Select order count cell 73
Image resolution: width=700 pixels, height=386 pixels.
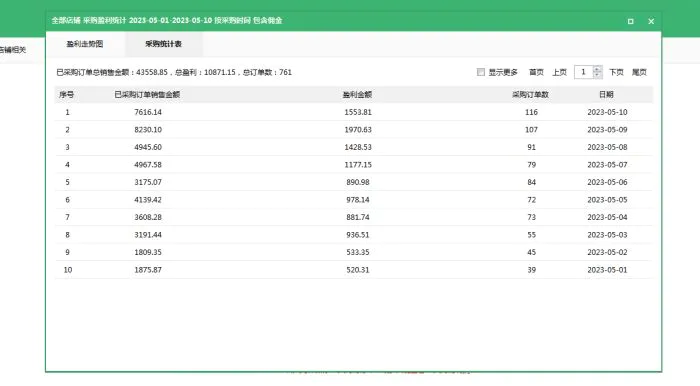tap(531, 217)
